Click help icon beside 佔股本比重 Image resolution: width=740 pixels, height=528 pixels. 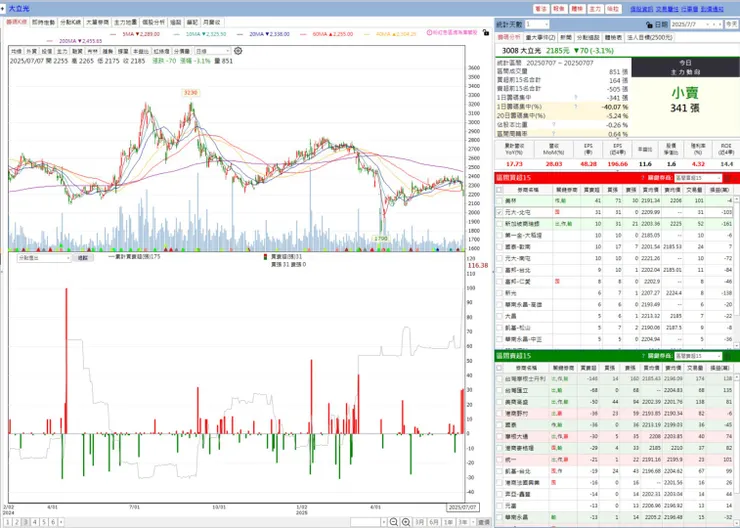tap(553, 125)
